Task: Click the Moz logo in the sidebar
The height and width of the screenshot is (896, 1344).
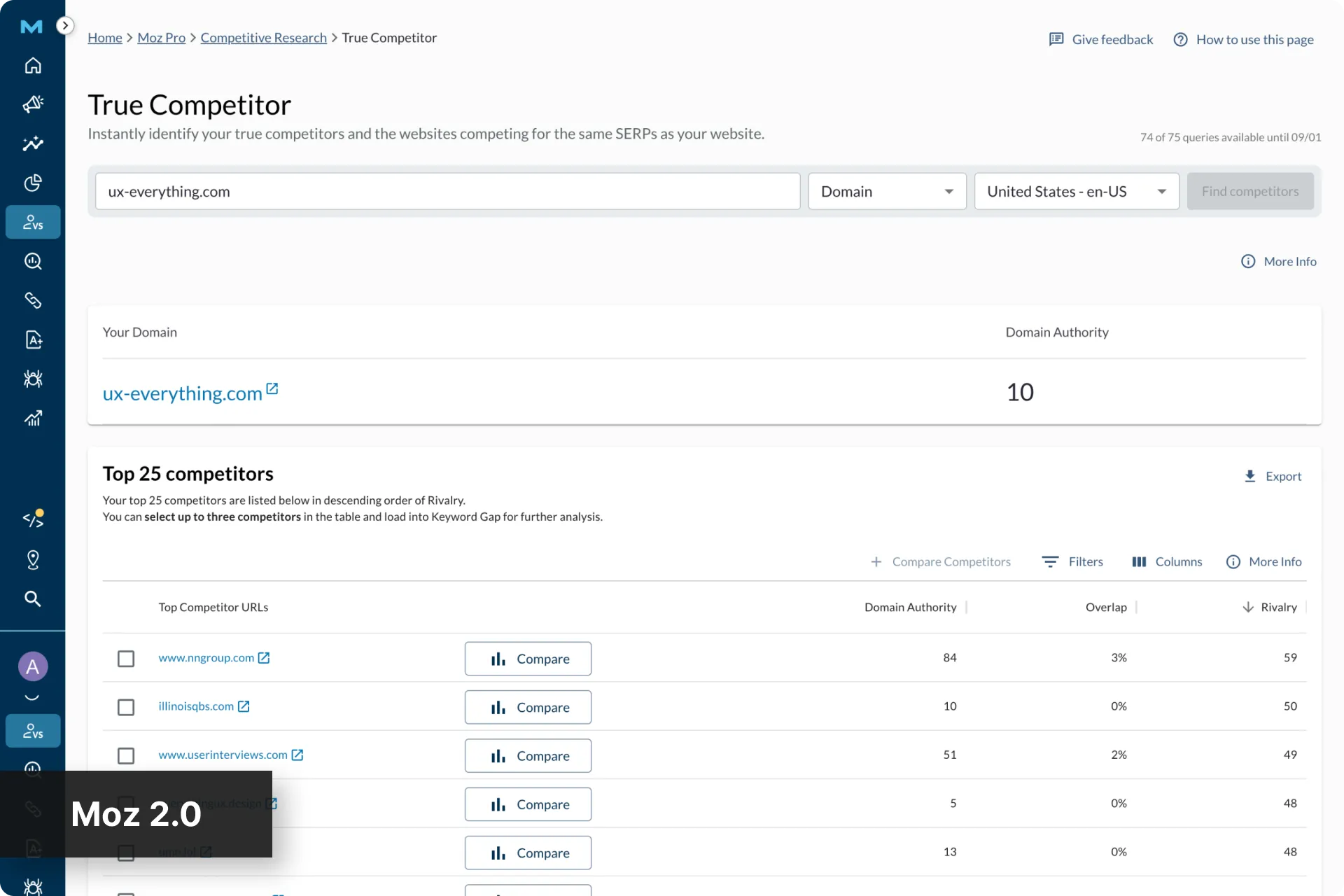Action: [x=31, y=27]
